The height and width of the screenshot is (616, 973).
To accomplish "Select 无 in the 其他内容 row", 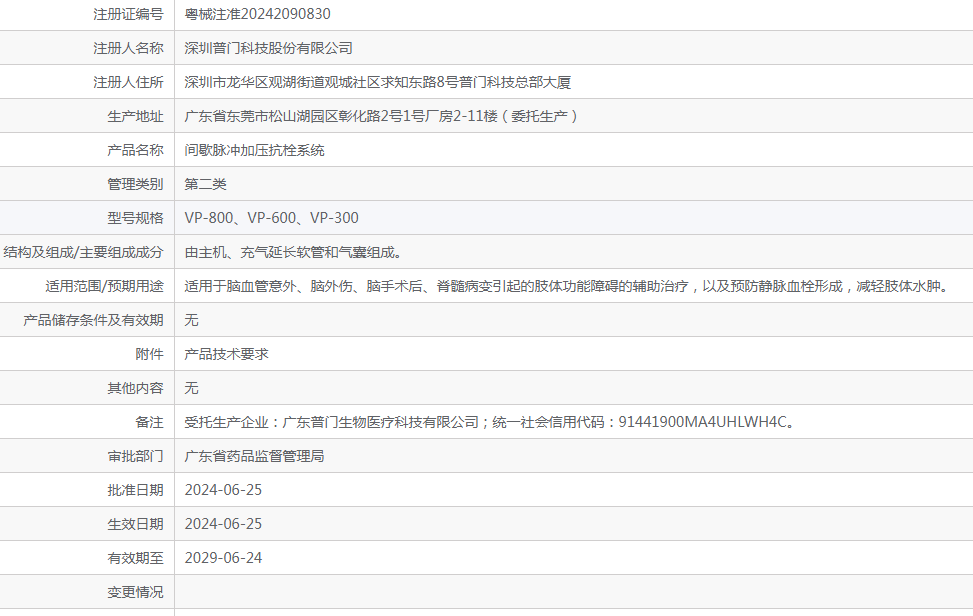I will click(191, 388).
